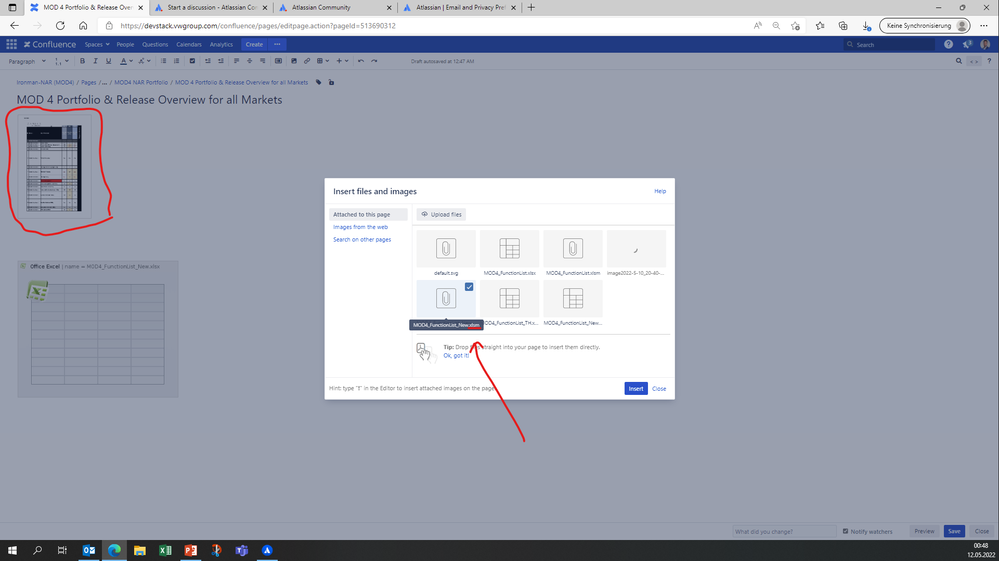Select Search on other pages tab
The image size is (999, 561).
(362, 239)
